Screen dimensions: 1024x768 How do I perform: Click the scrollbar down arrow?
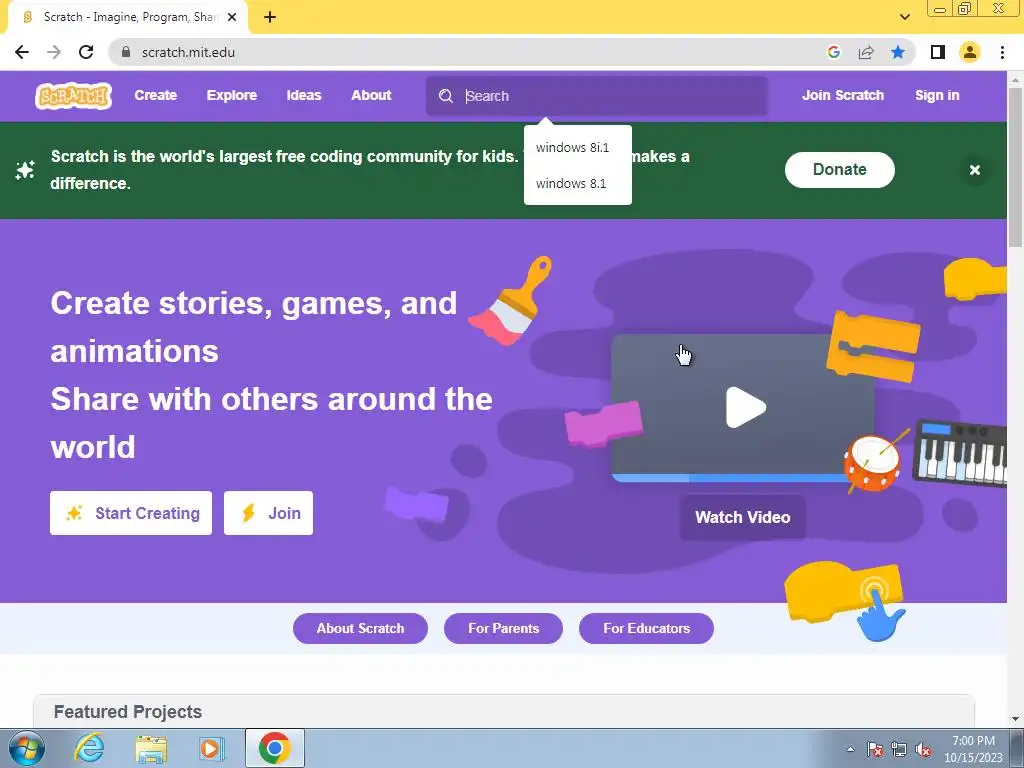tap(1015, 719)
